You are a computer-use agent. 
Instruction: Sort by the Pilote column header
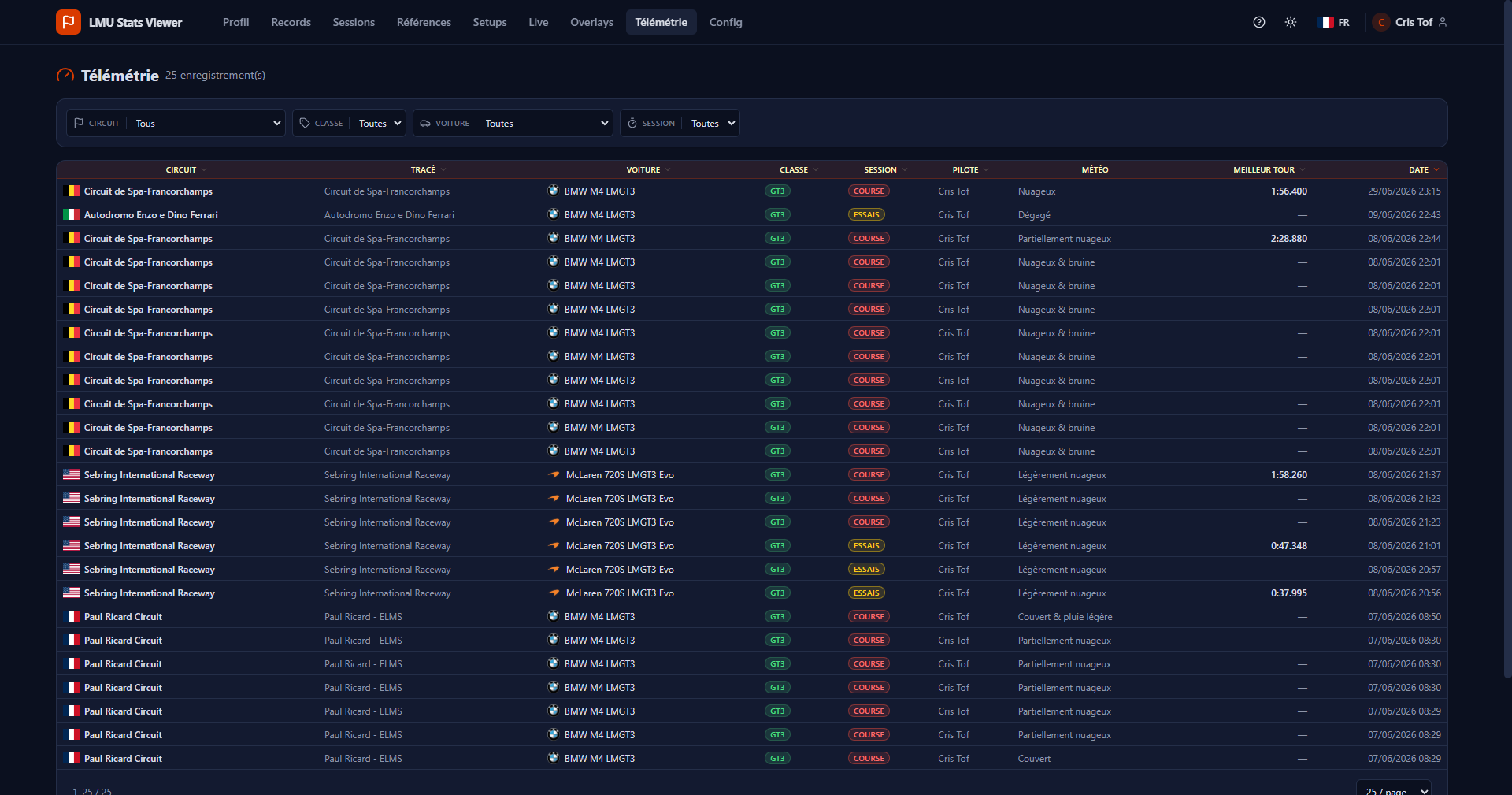pyautogui.click(x=970, y=169)
